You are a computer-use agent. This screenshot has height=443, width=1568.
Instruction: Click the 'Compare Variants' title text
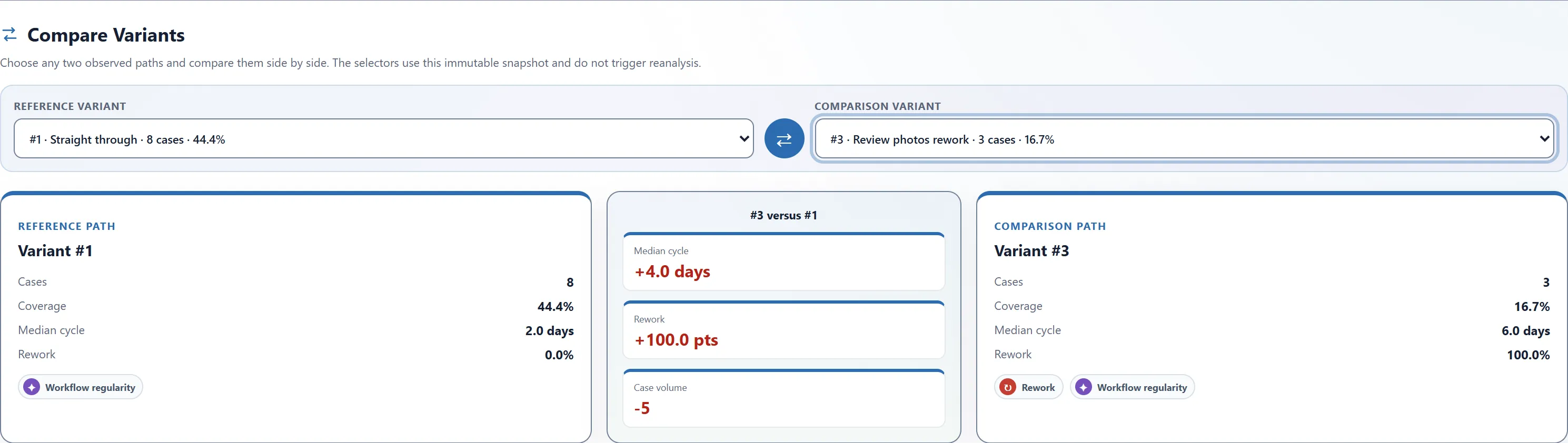tap(106, 35)
